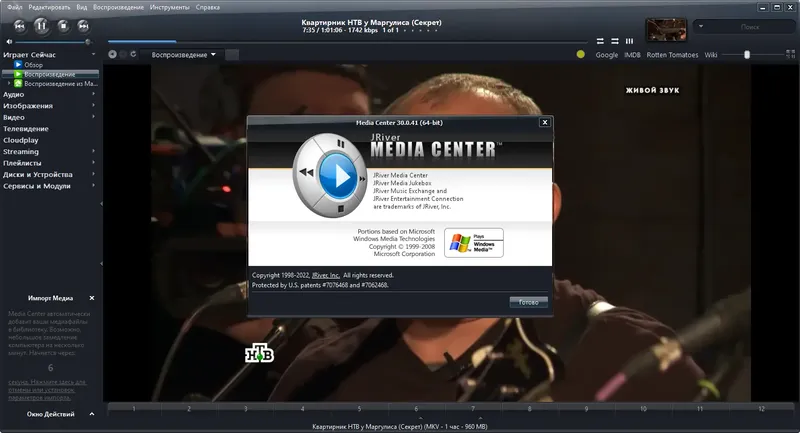Close the Импорт Медиа panel

point(92,298)
